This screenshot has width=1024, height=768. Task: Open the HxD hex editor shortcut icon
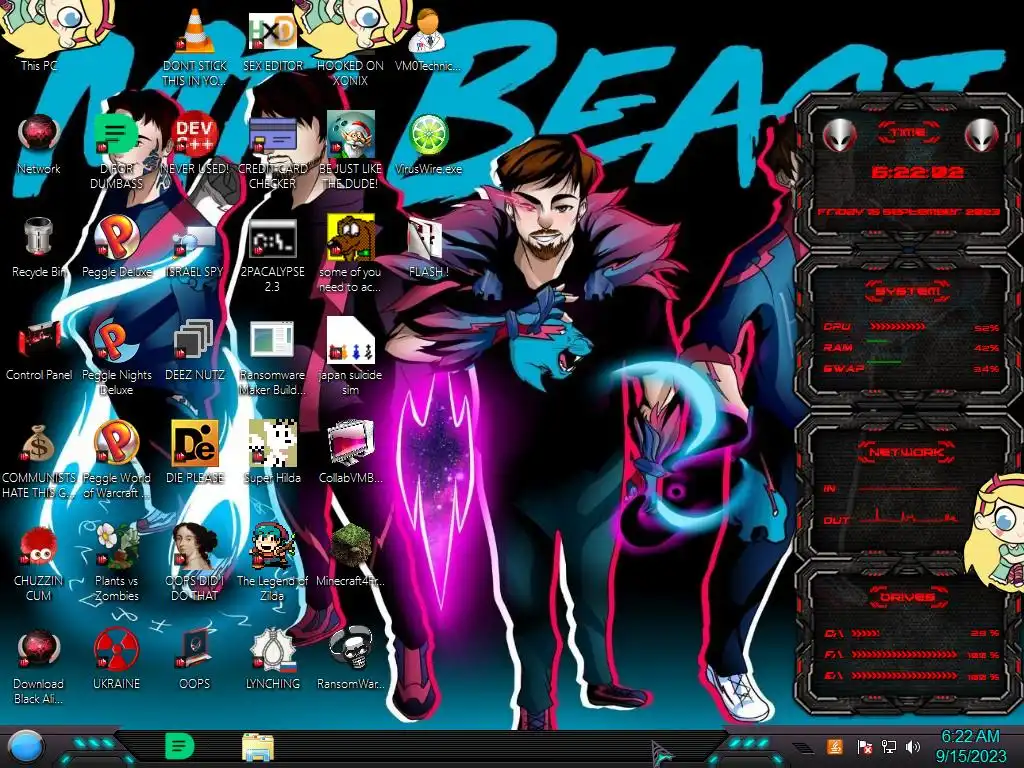click(272, 31)
